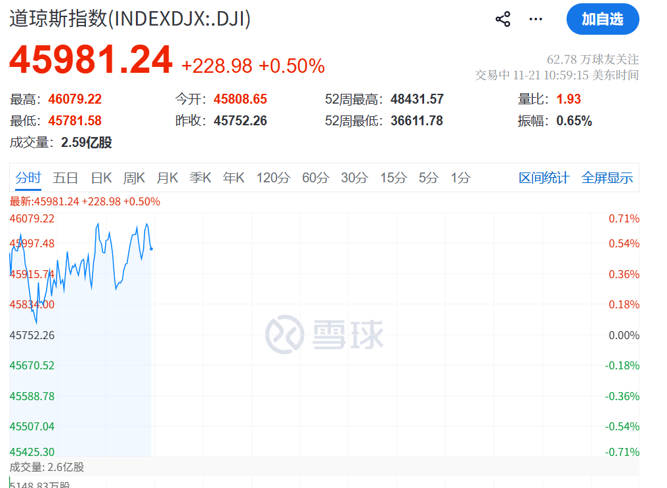Click the 加自选 button
Viewport: 667px width, 488px height.
(x=602, y=19)
